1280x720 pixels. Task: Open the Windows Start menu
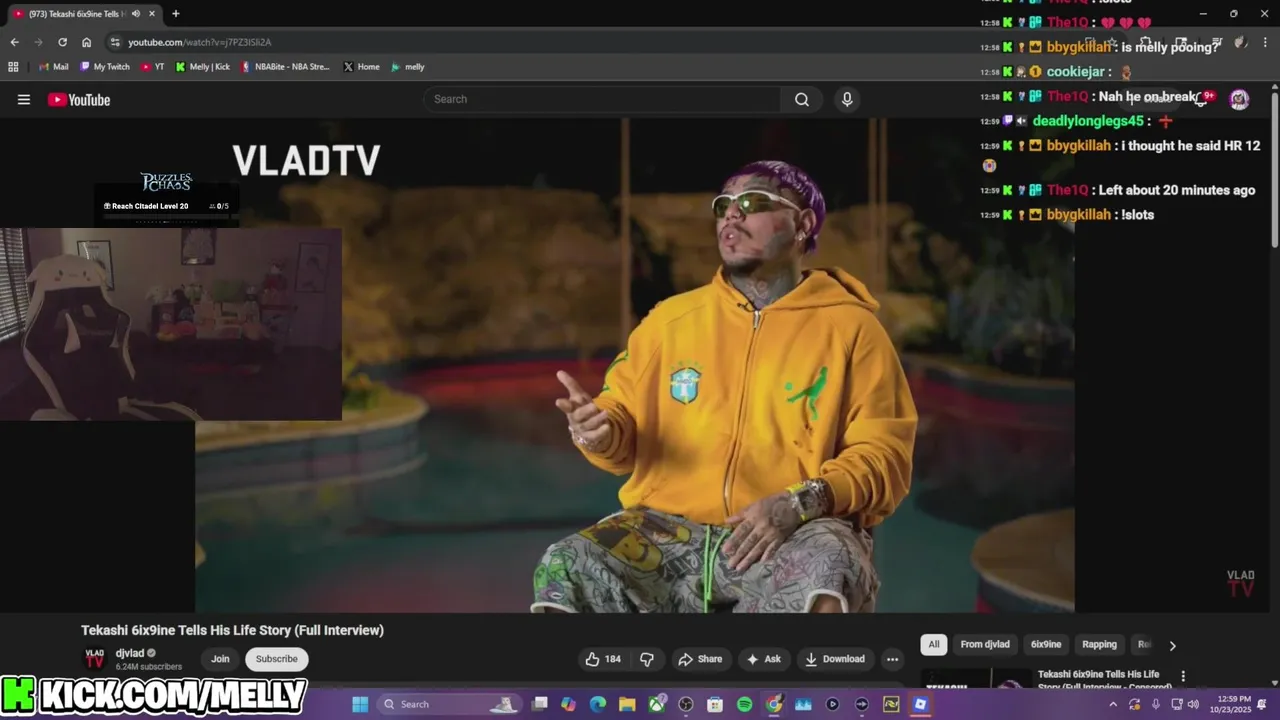pos(359,704)
